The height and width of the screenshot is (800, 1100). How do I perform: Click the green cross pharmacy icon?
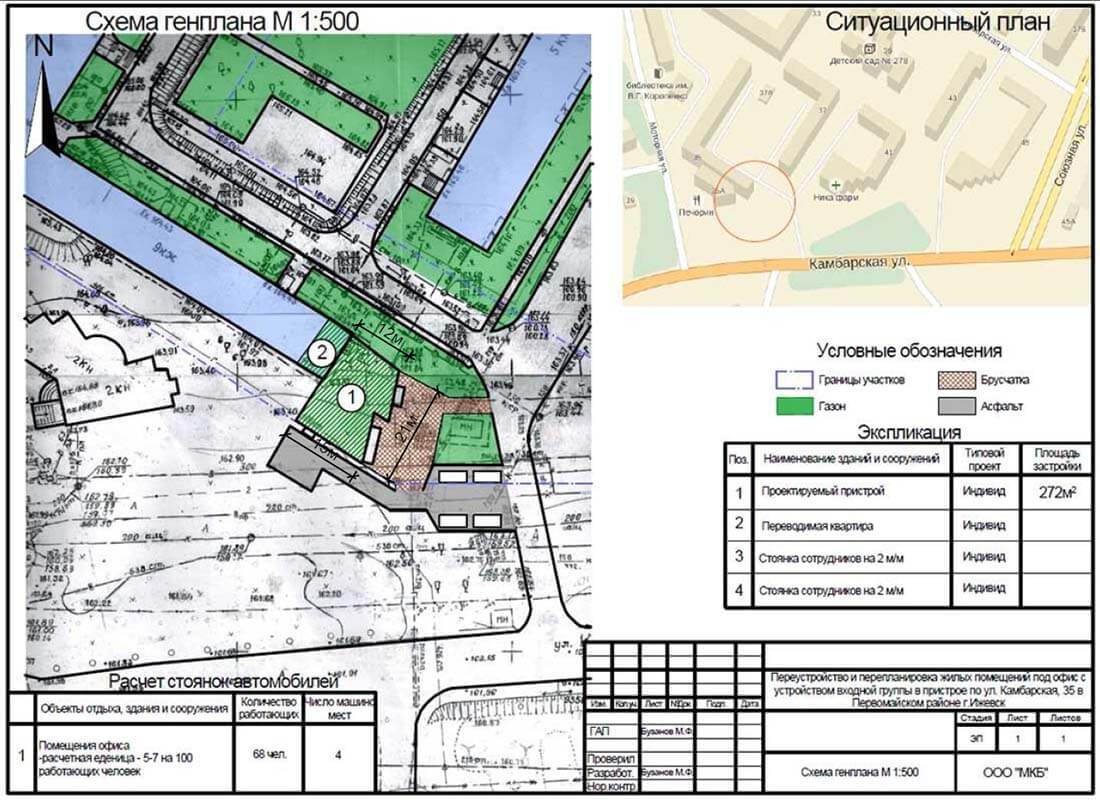tap(836, 186)
